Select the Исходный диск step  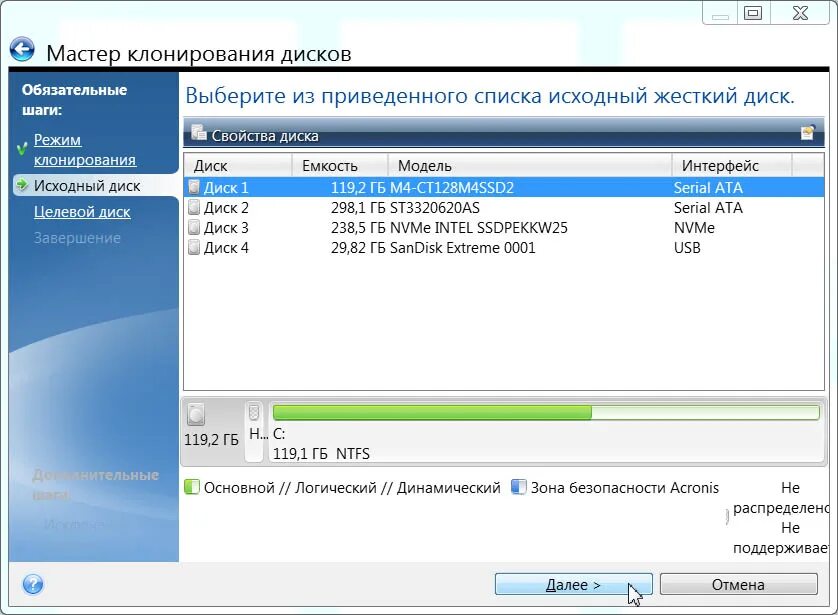click(x=87, y=186)
